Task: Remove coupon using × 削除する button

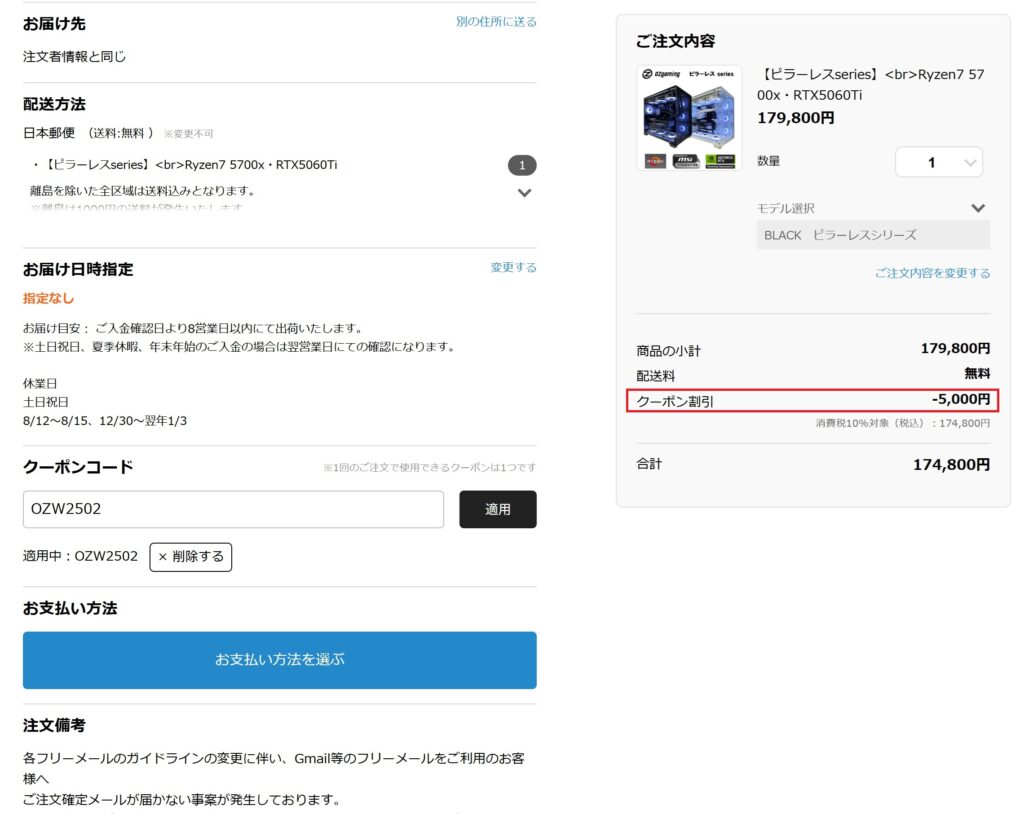Action: pos(190,557)
